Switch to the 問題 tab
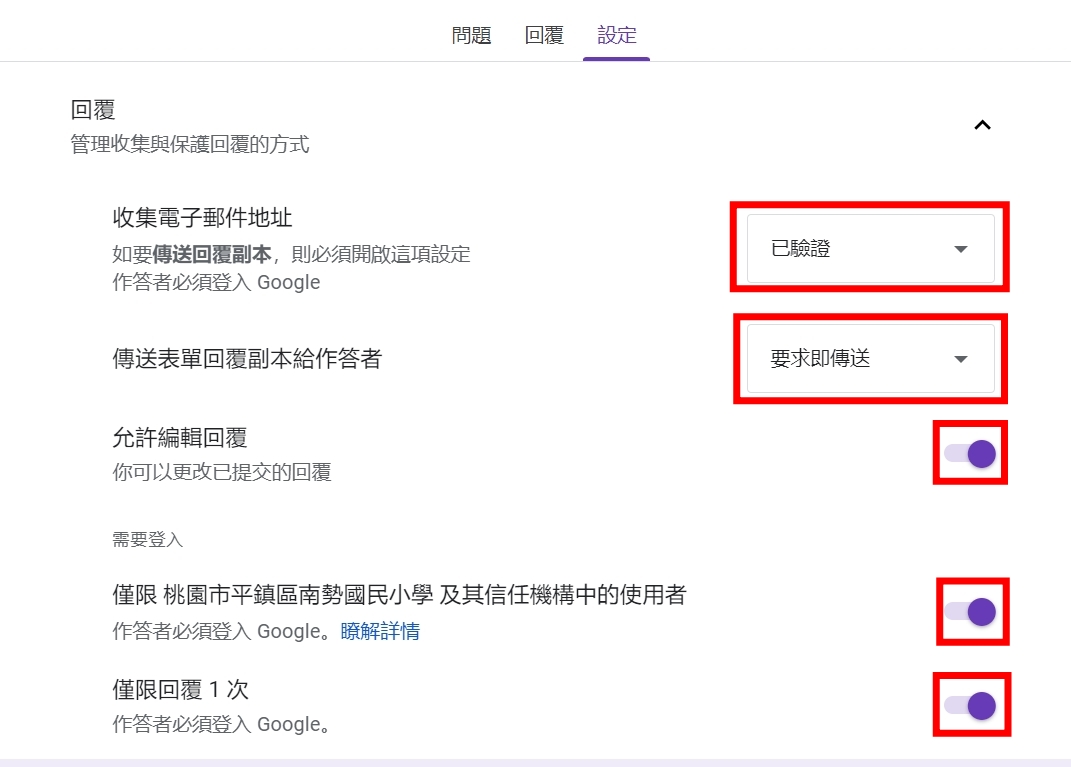 point(471,36)
